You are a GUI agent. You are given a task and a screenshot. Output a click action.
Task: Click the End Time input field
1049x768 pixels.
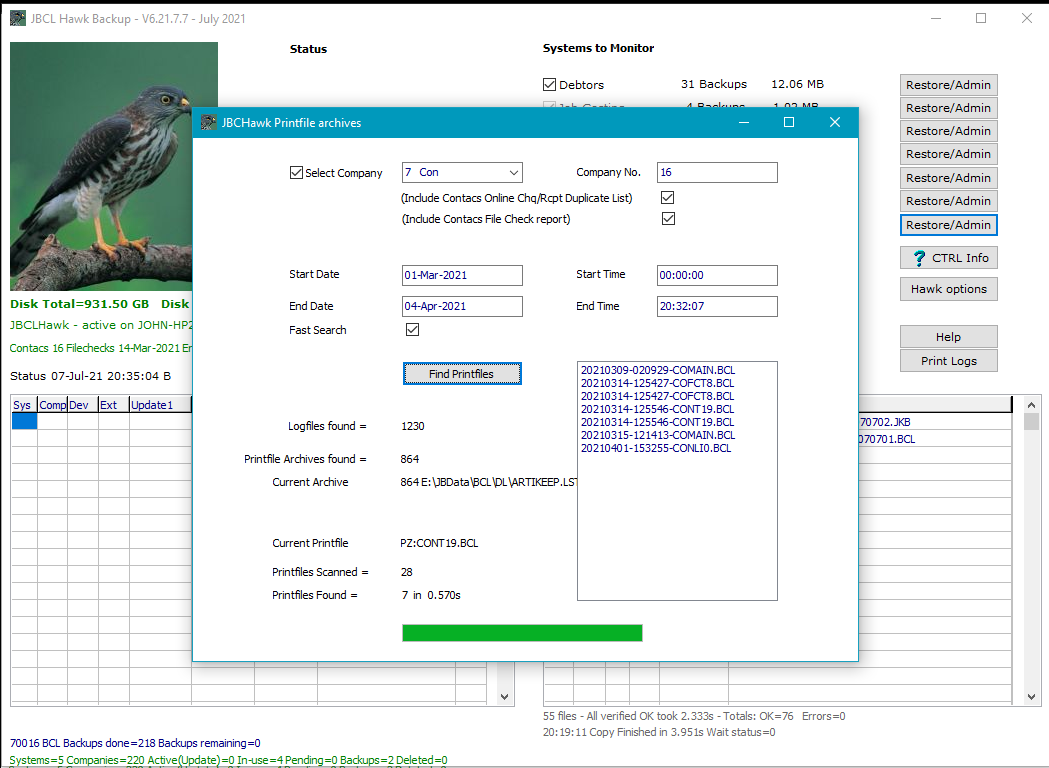(x=716, y=306)
